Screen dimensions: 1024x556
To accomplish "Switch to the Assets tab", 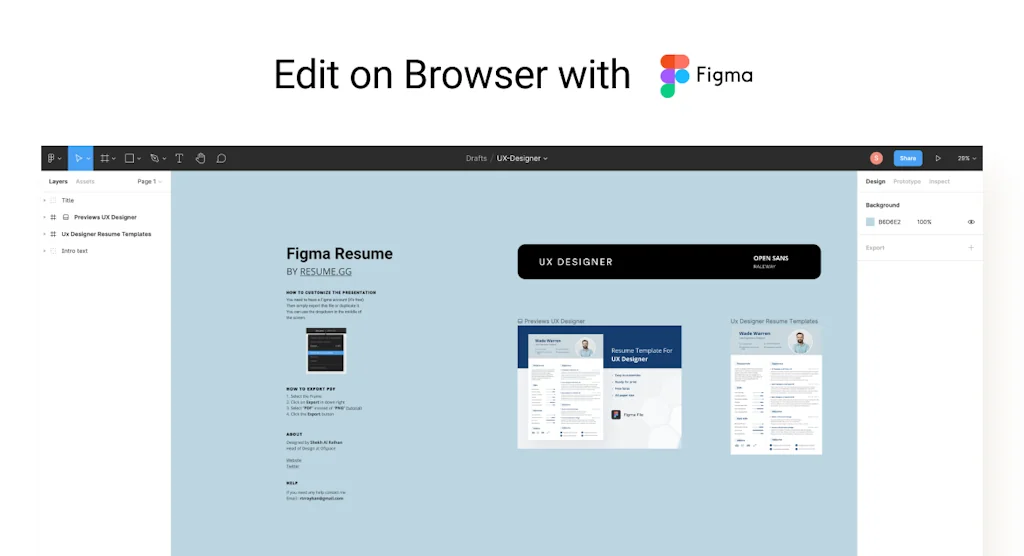I will [x=85, y=182].
